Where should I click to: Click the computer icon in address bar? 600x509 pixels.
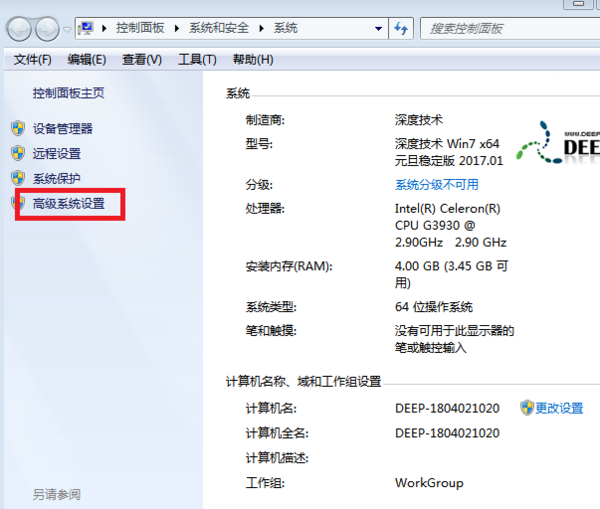pyautogui.click(x=86, y=28)
